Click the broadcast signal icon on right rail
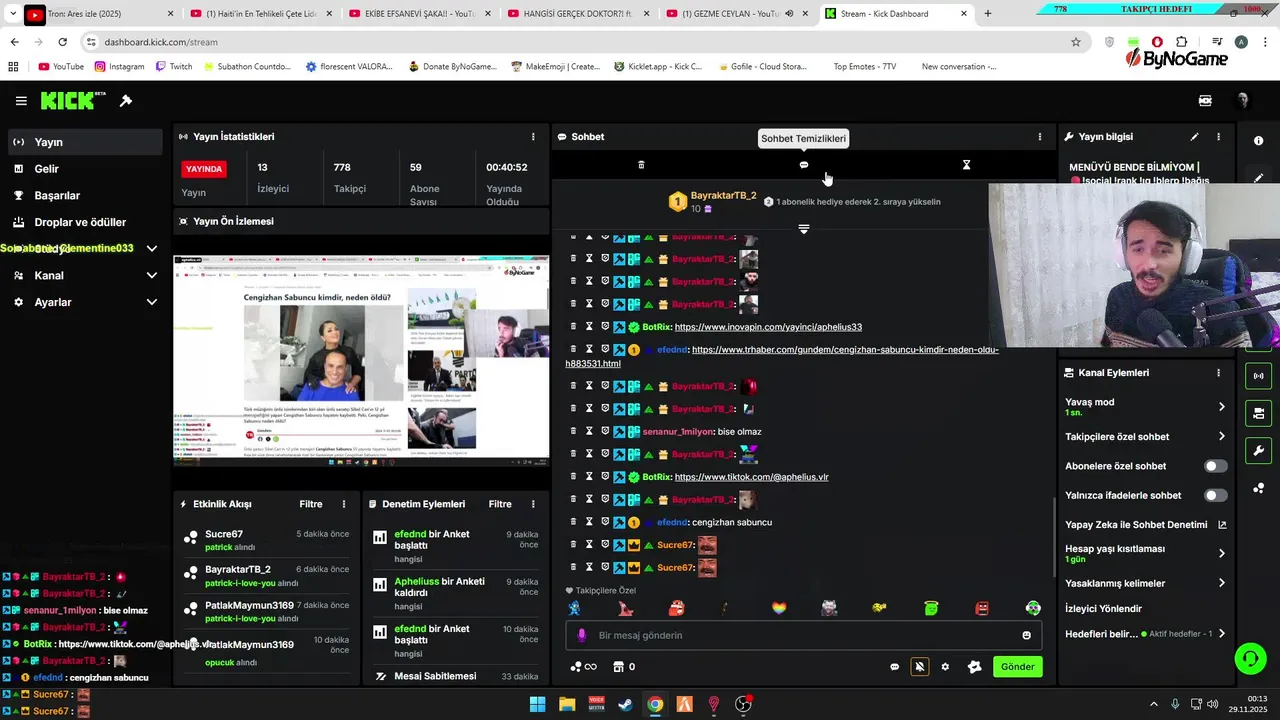This screenshot has width=1280, height=720. tap(1258, 376)
